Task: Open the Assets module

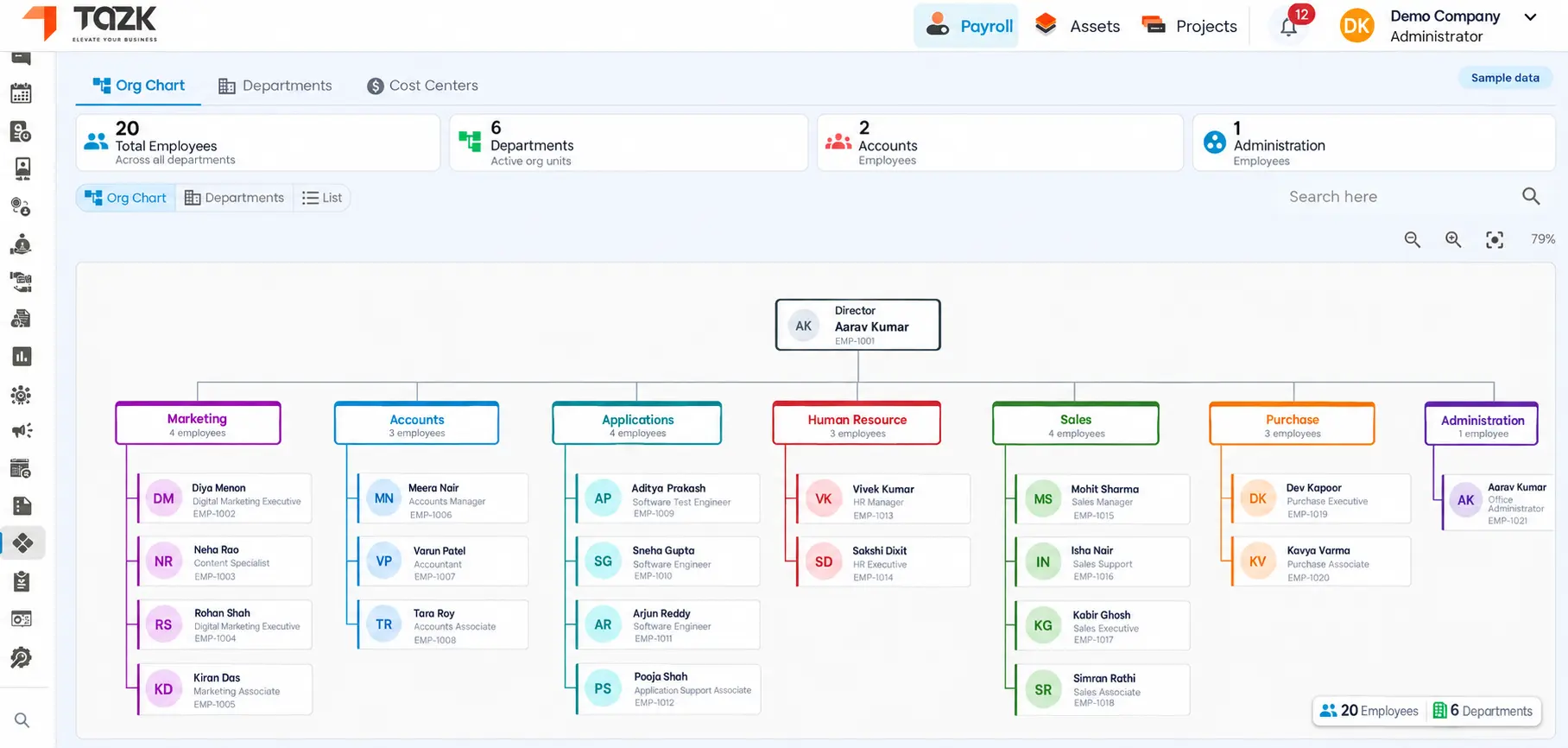Action: [1077, 26]
